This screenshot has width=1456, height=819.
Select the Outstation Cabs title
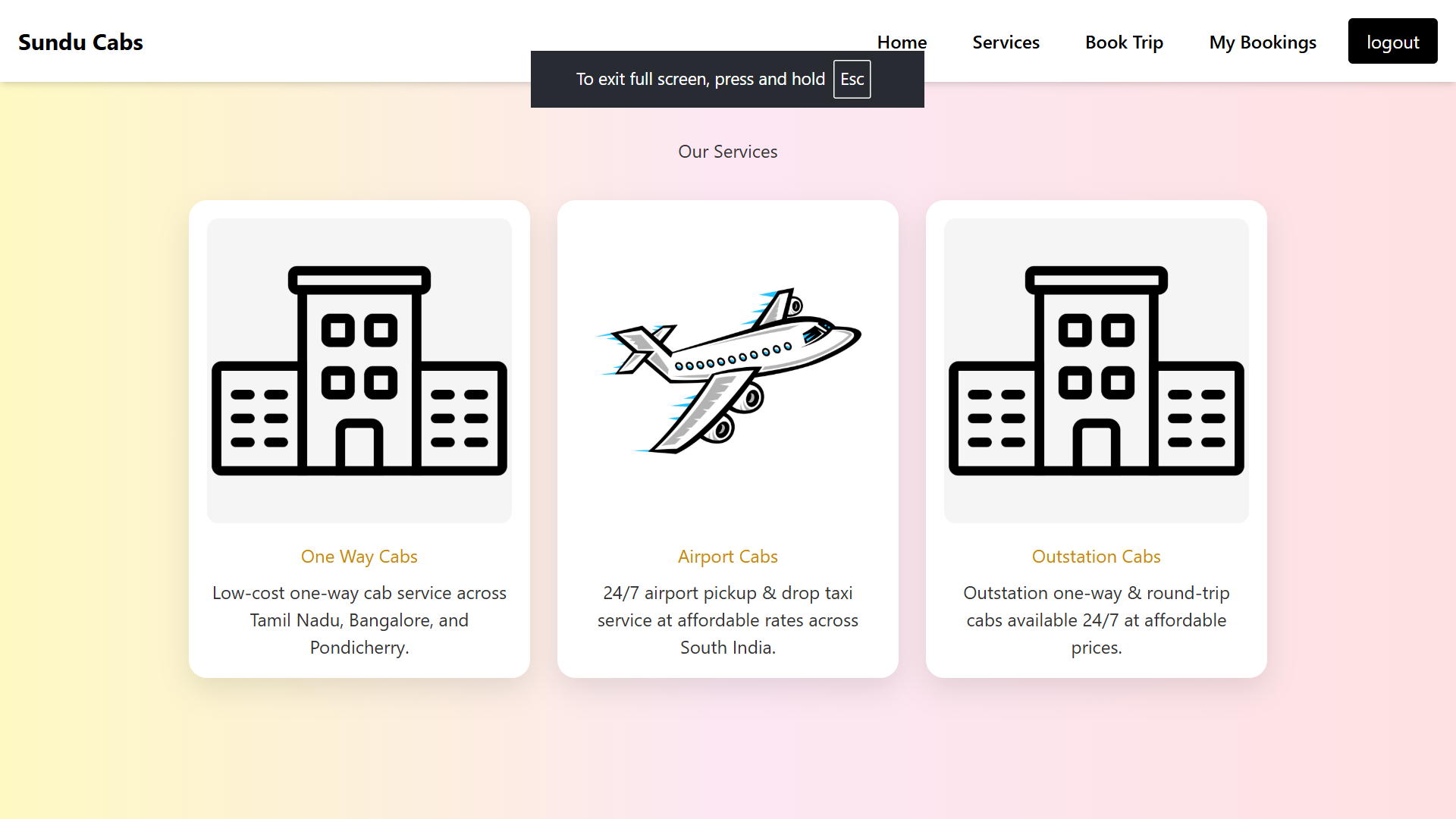coord(1096,557)
